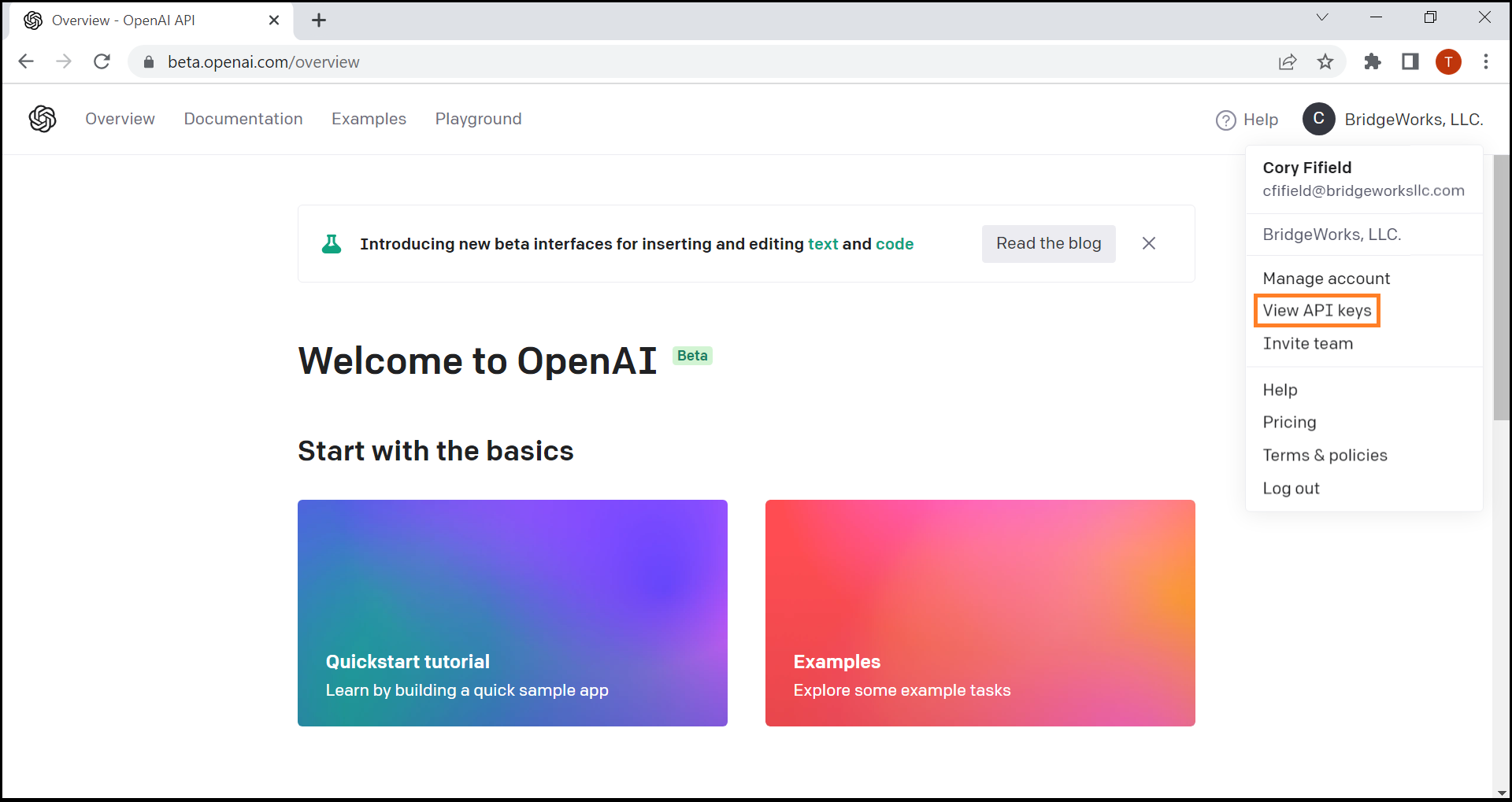Open the Chrome three-dot menu
Image resolution: width=1512 pixels, height=802 pixels.
point(1486,61)
